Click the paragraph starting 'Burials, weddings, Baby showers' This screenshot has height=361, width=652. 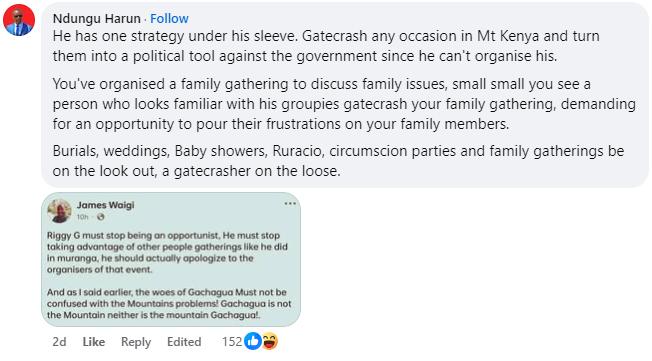pos(338,161)
